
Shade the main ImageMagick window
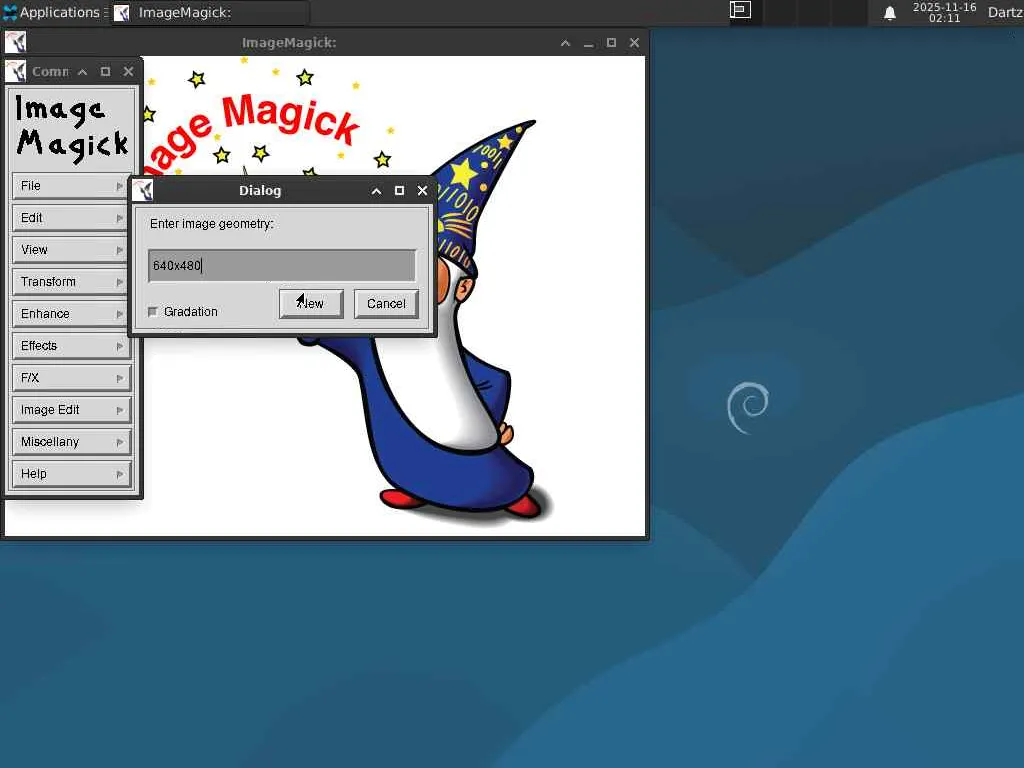pyautogui.click(x=566, y=43)
